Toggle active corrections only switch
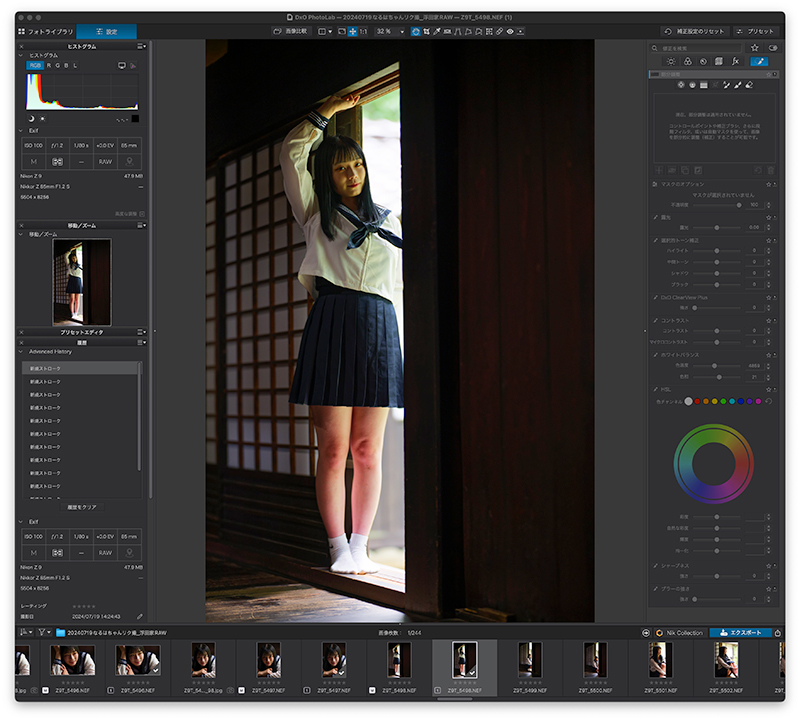Image resolution: width=800 pixels, height=720 pixels. coord(773,48)
